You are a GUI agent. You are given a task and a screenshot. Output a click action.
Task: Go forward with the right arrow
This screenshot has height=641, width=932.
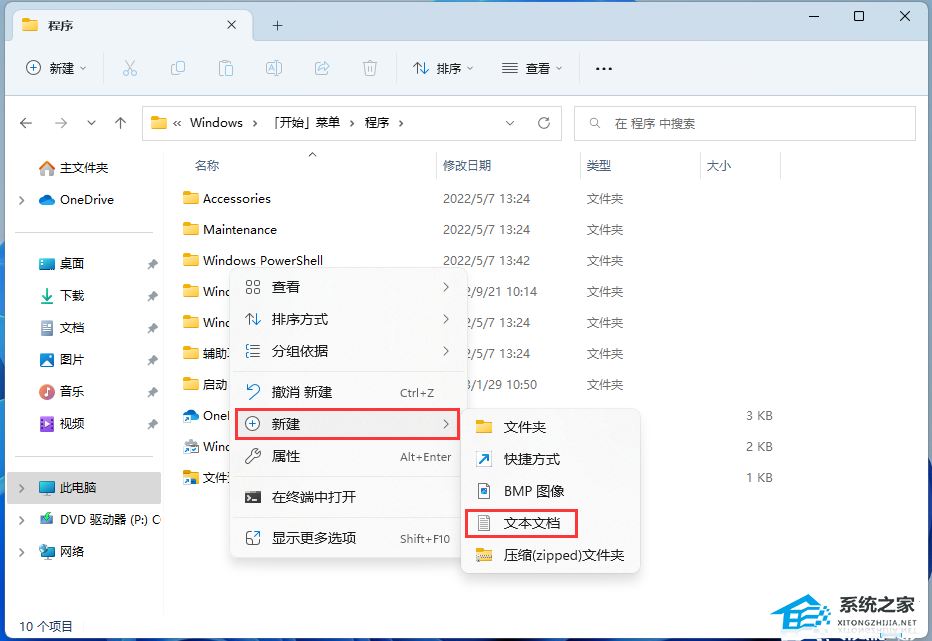pos(61,123)
